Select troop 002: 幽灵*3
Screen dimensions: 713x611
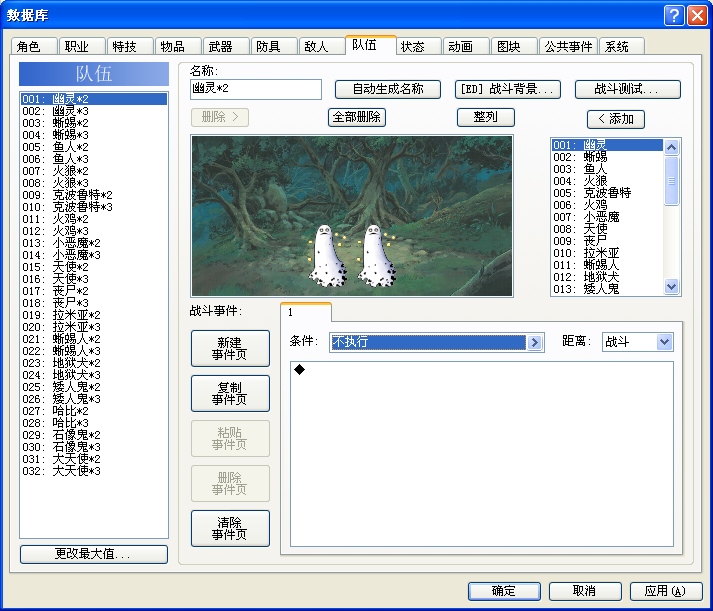tap(94, 111)
